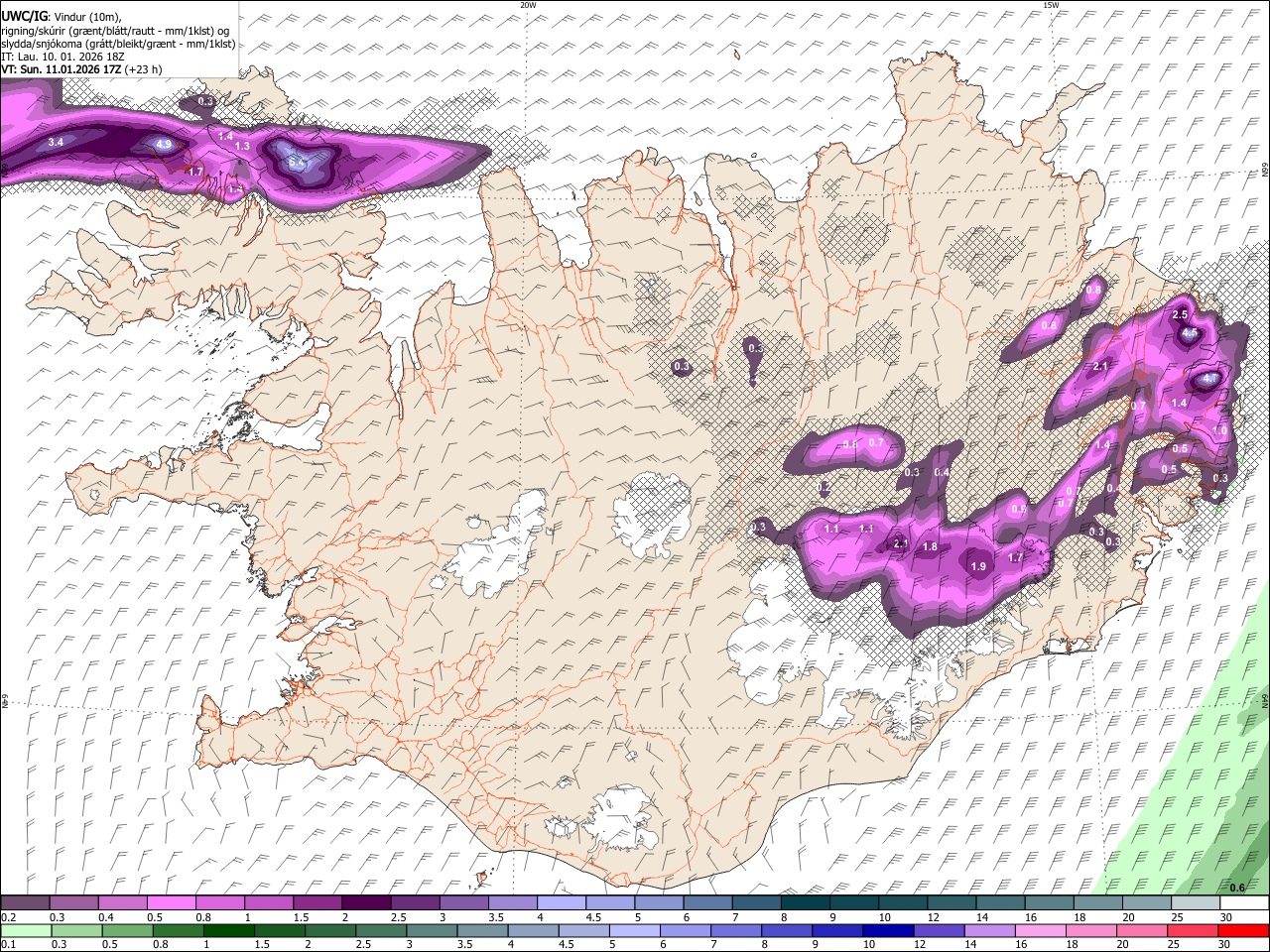This screenshot has width=1270, height=952.
Task: Pick the upper legend swatch starting at 4
Action: pos(562,903)
